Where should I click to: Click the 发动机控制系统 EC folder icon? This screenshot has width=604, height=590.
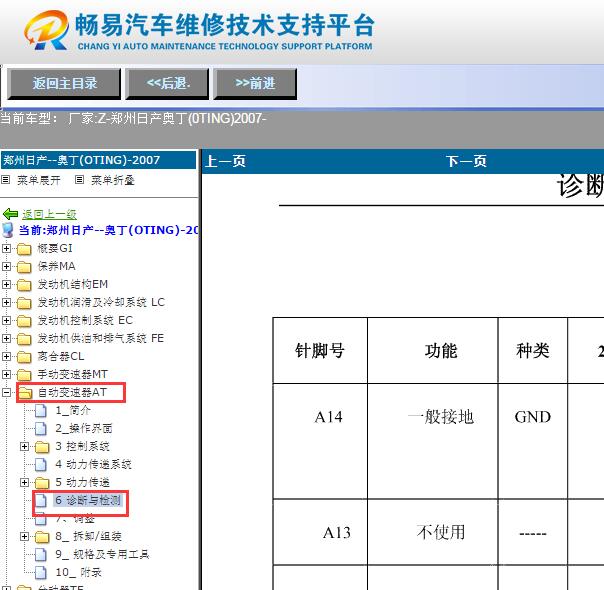click(24, 320)
